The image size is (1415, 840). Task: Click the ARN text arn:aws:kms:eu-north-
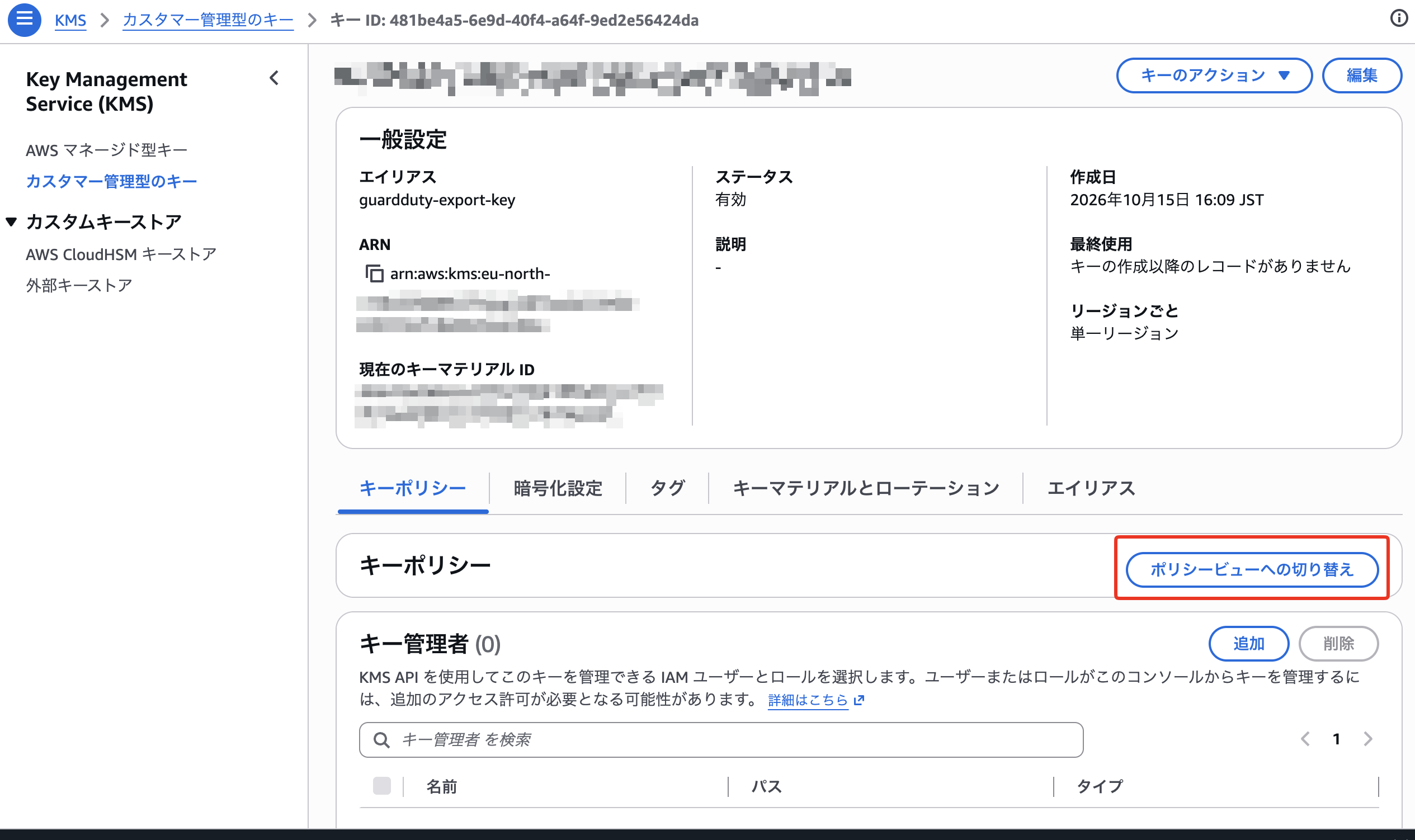tap(470, 273)
